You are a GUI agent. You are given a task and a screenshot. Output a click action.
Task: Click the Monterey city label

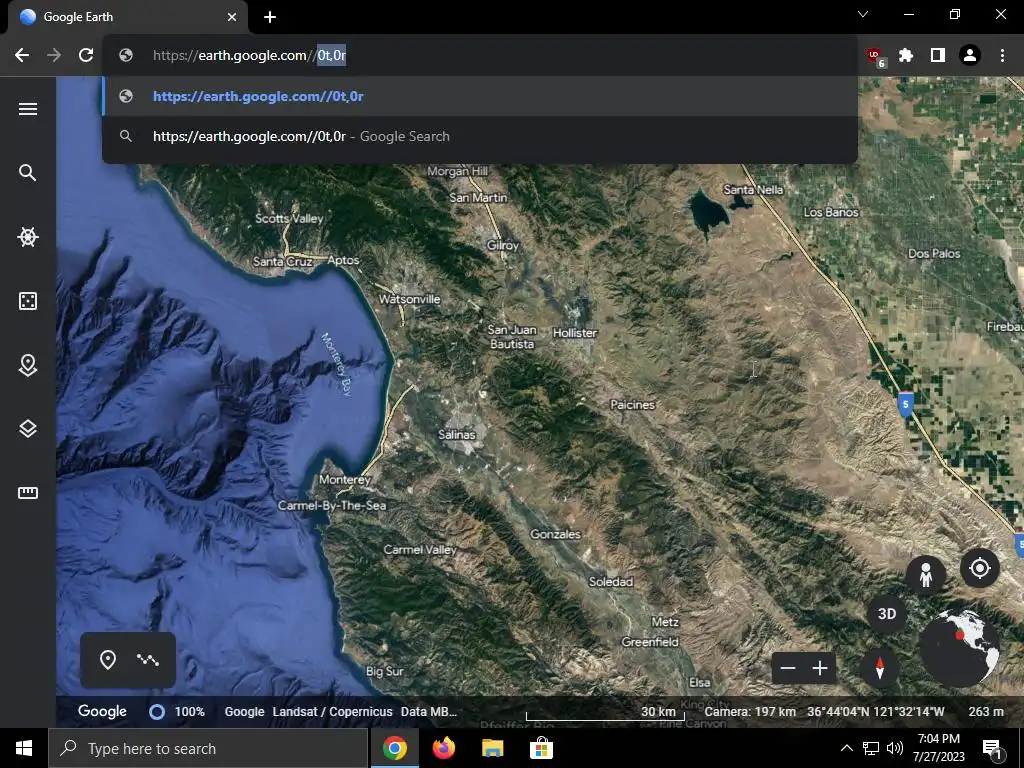point(345,479)
